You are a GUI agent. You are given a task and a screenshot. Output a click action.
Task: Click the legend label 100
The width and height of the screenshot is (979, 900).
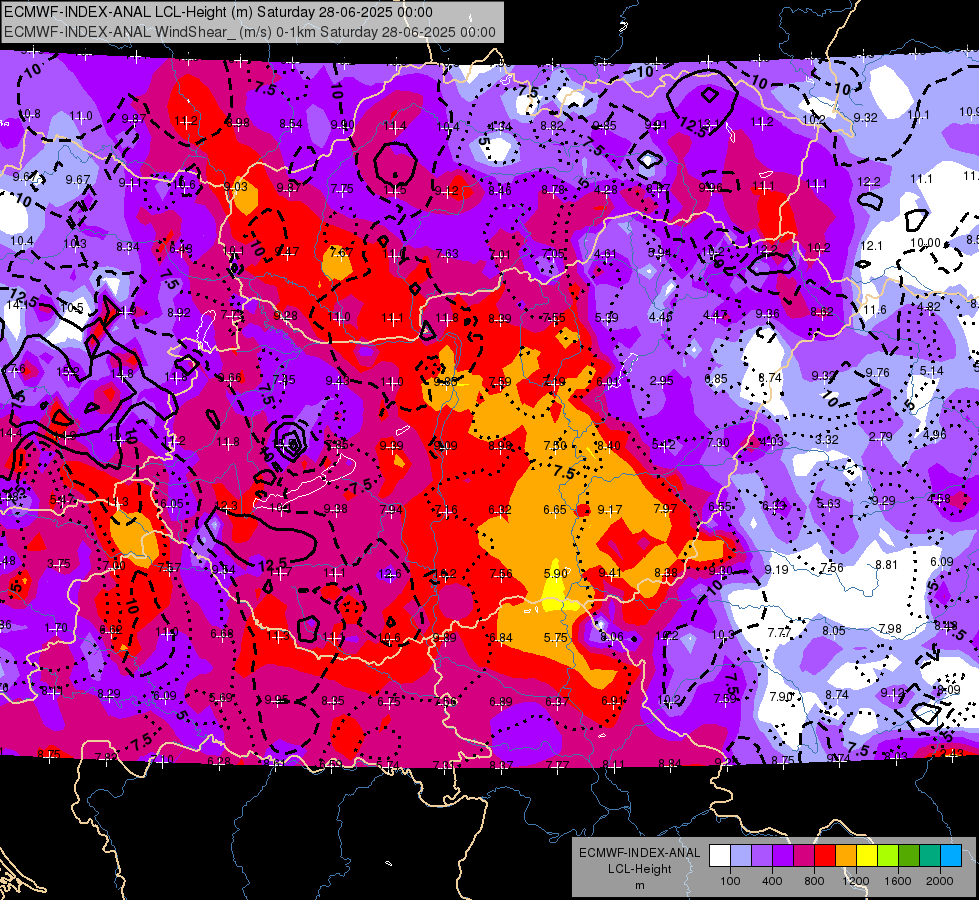point(730,881)
